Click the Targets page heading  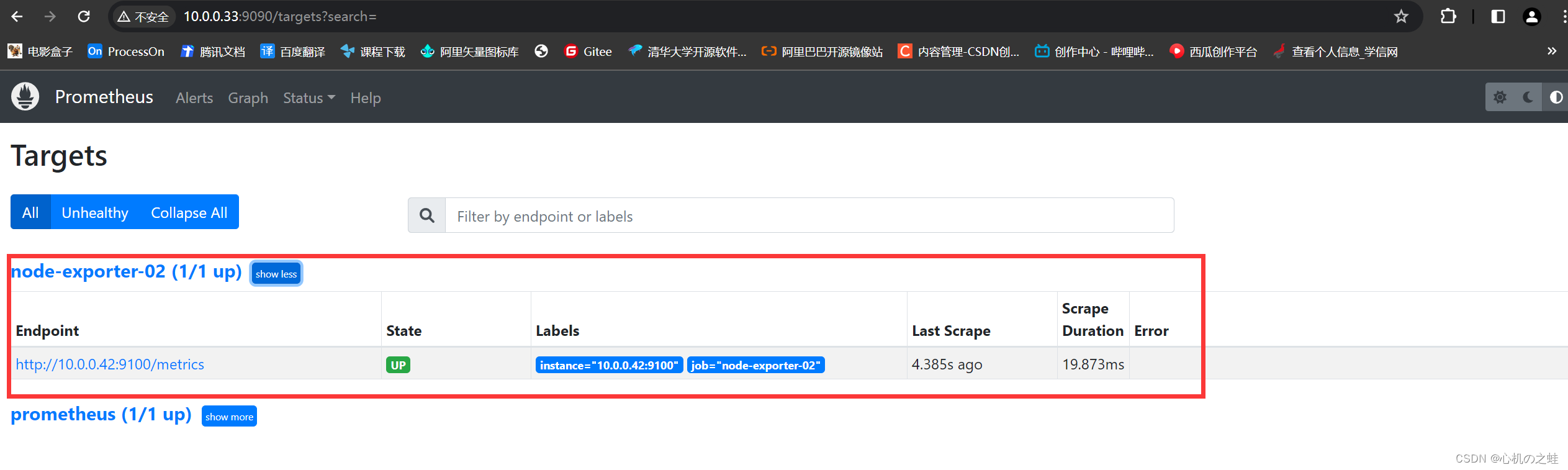59,156
